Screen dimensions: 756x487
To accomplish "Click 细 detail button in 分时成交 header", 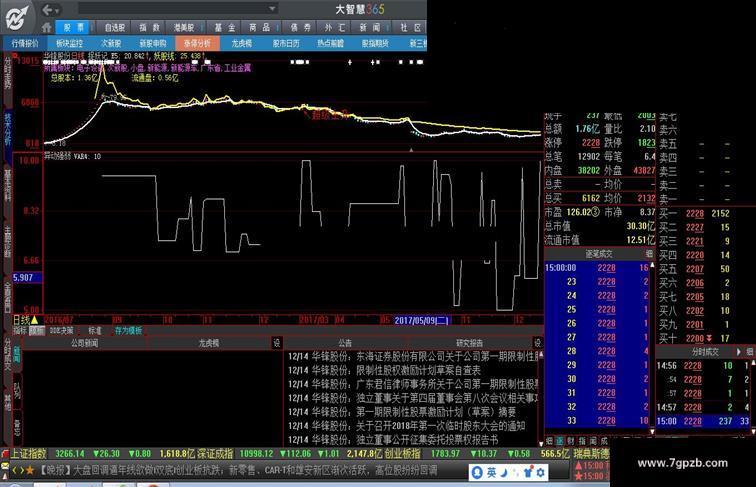I will [x=750, y=352].
